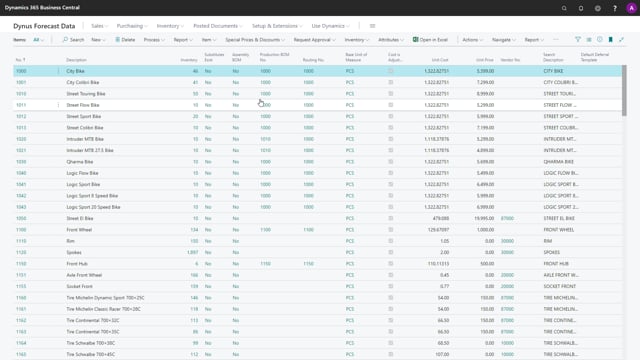Open the Item action menu

(209, 40)
